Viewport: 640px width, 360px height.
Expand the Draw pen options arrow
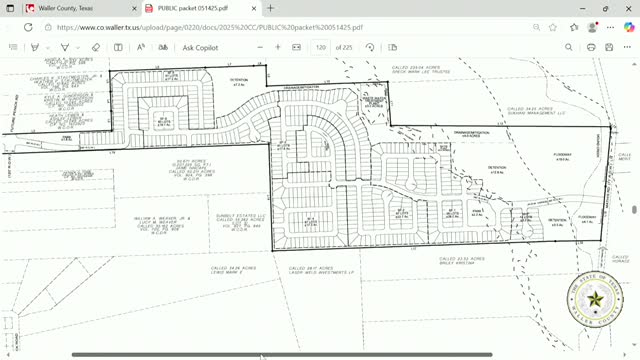point(78,48)
